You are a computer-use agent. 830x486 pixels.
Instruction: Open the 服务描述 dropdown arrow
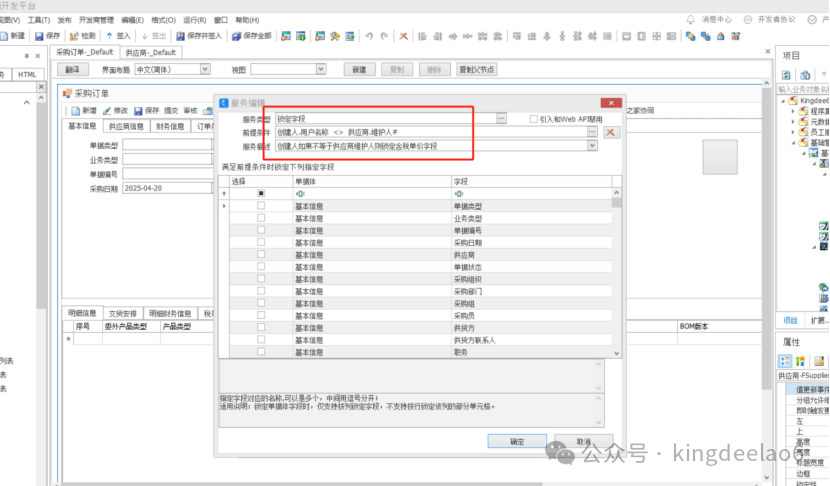591,146
